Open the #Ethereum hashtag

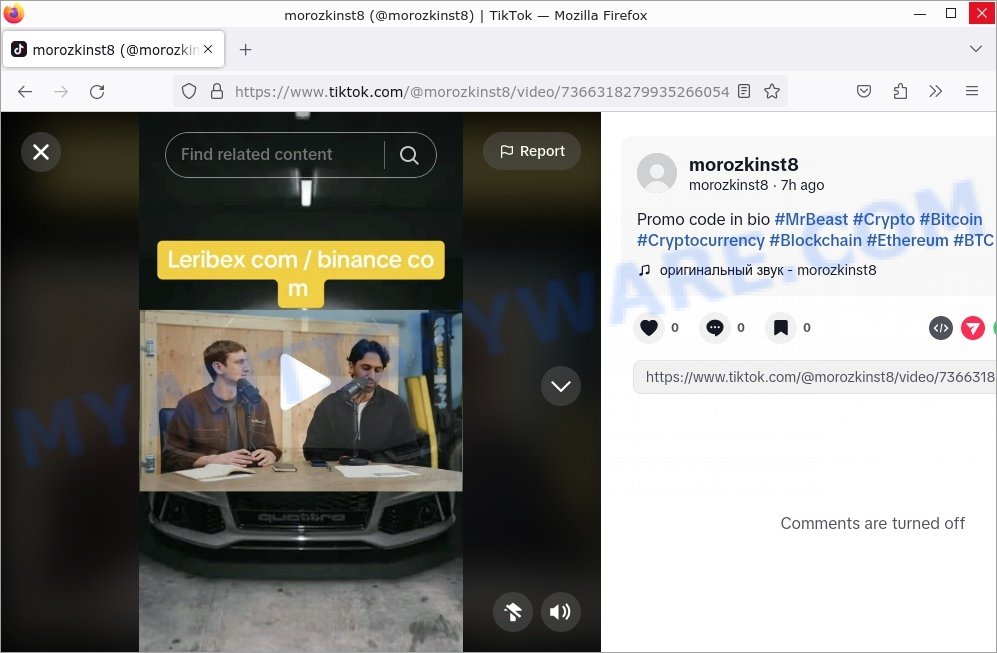click(x=907, y=240)
